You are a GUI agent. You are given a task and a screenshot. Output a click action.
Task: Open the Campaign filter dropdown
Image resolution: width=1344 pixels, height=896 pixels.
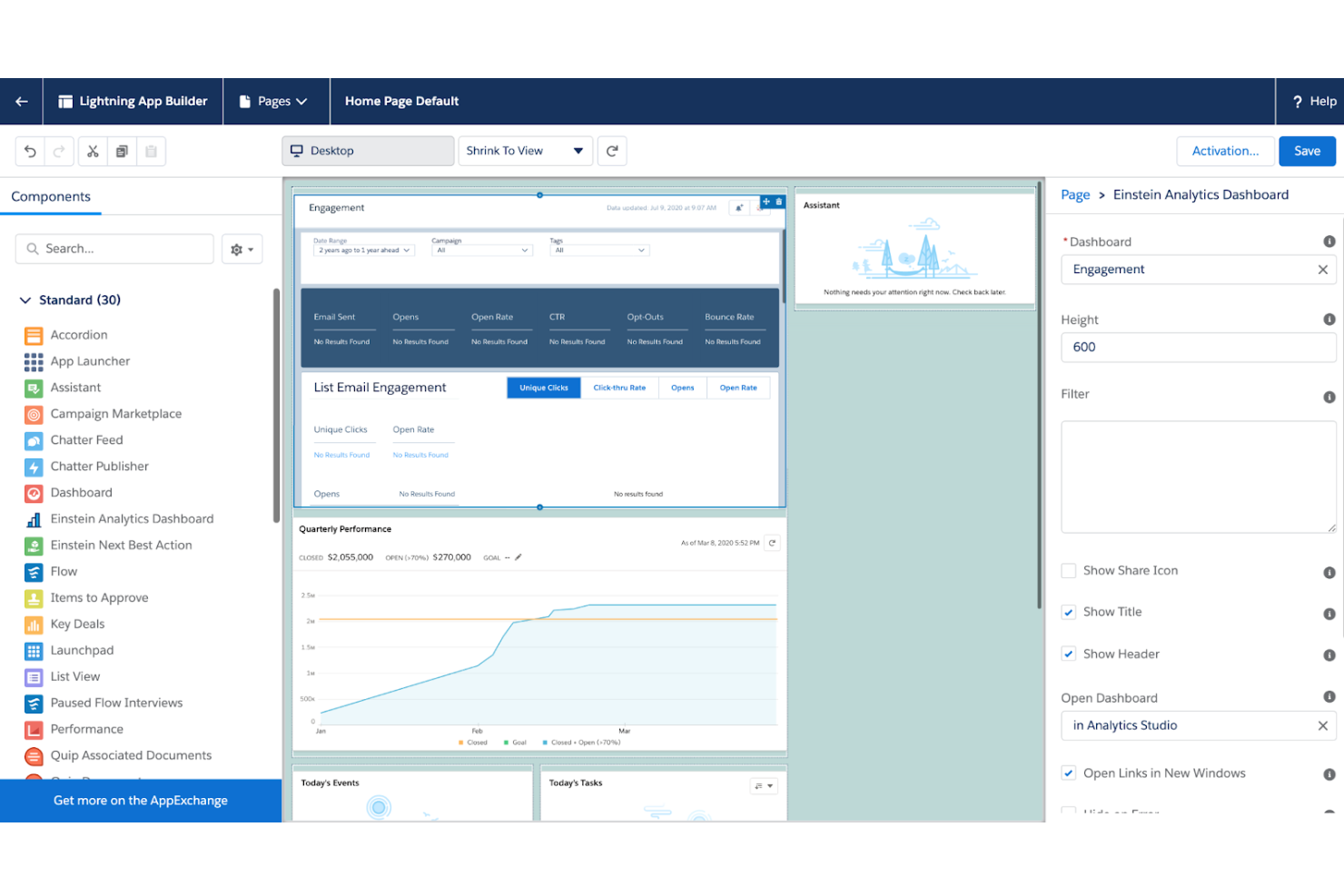click(x=482, y=251)
